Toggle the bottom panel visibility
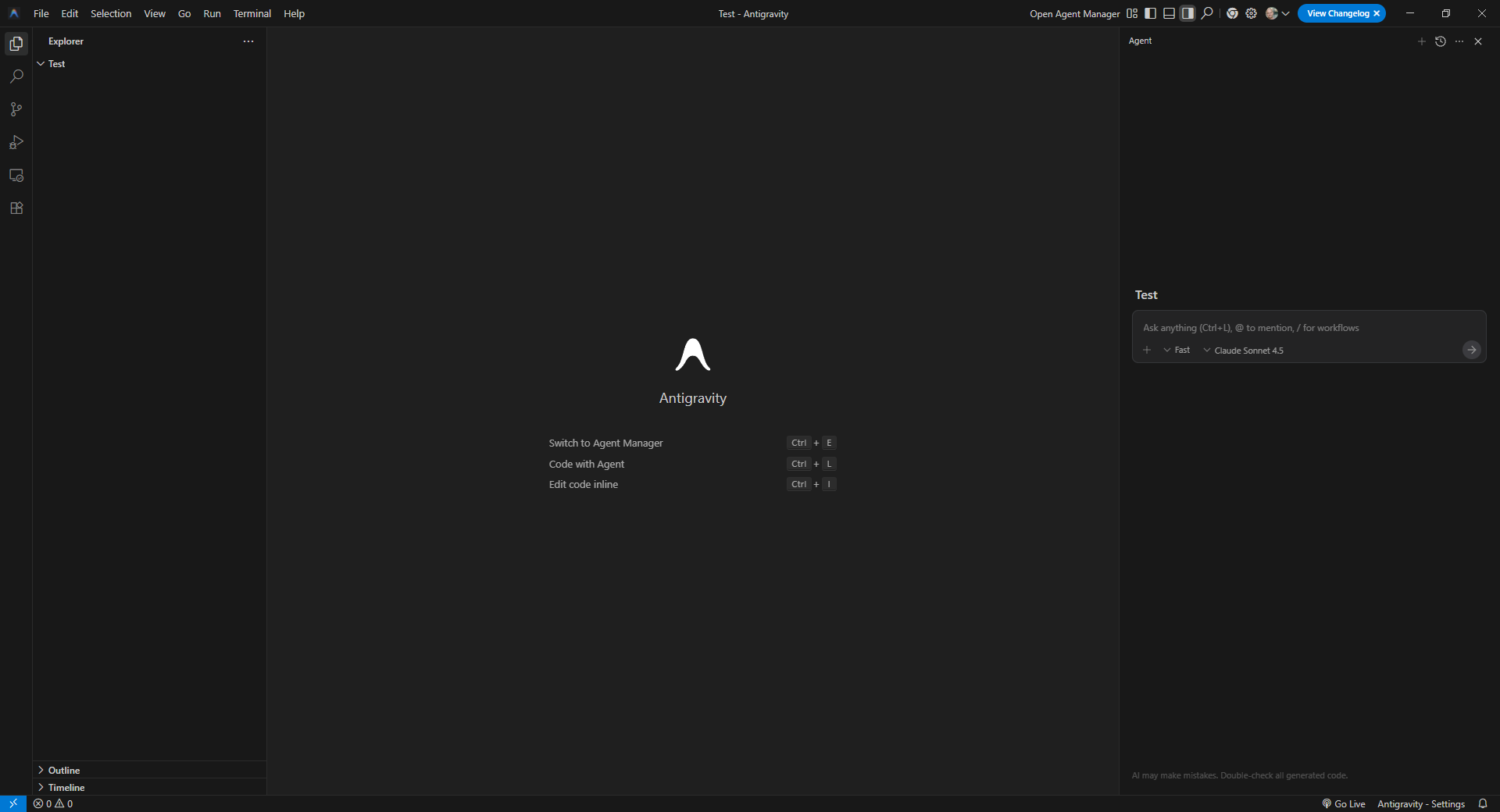This screenshot has height=812, width=1500. [x=1168, y=13]
